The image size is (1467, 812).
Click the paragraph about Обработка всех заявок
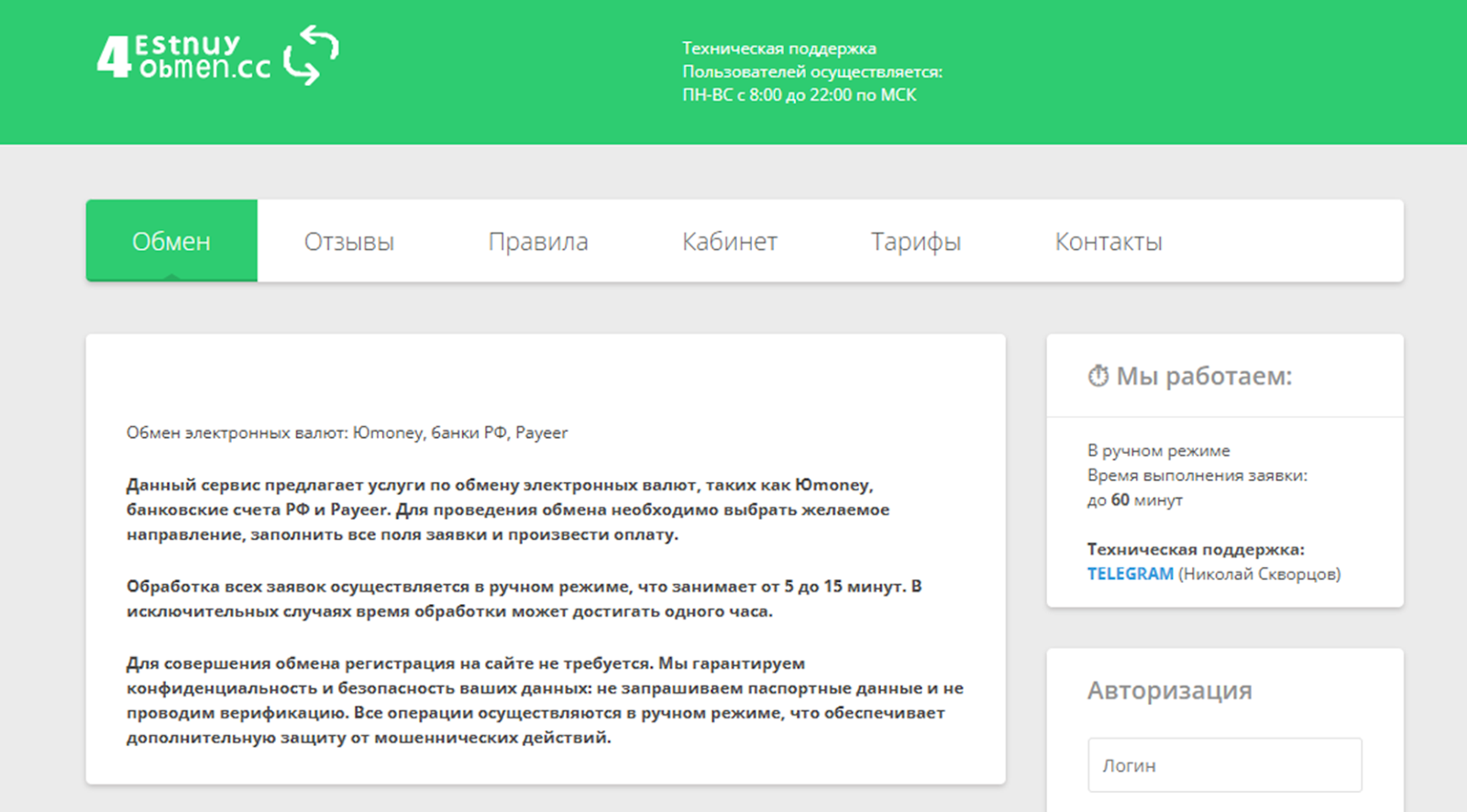(x=523, y=598)
